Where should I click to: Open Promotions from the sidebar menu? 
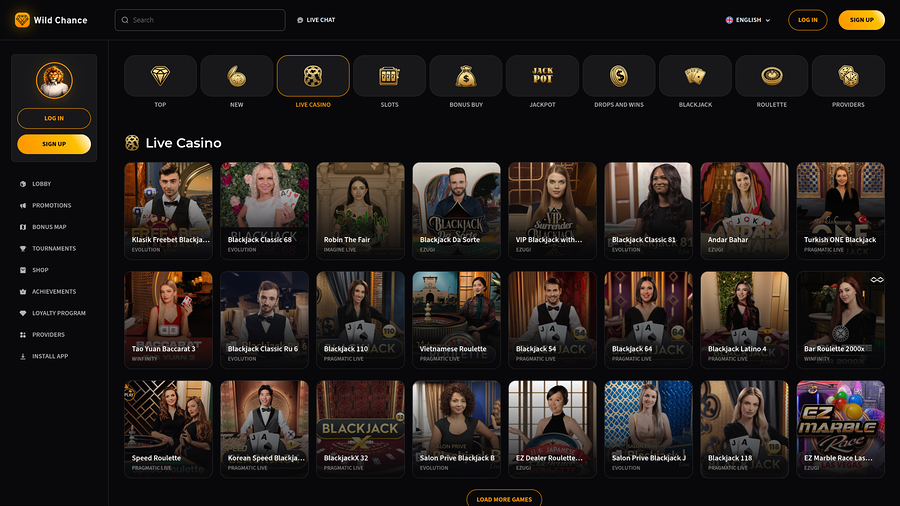click(x=52, y=205)
